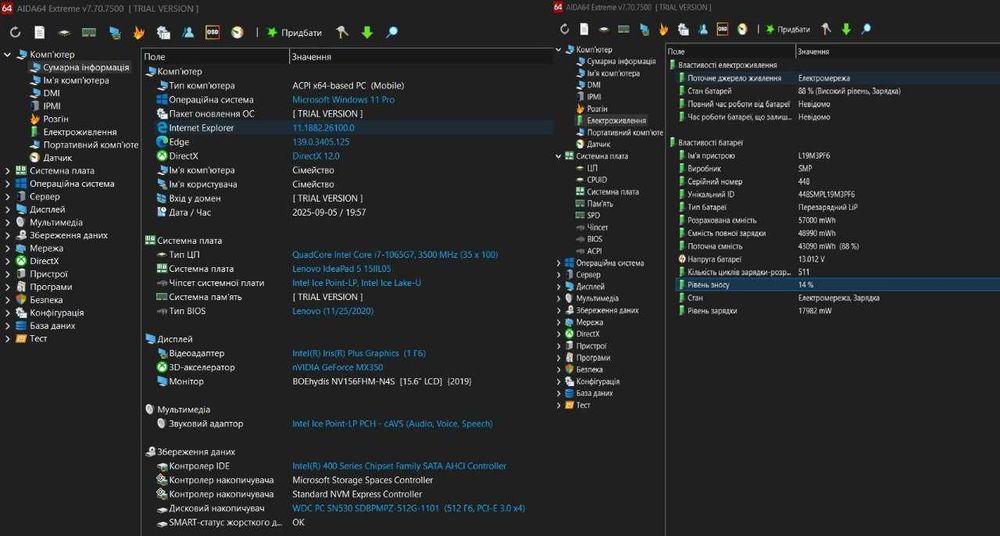Click OSD icon in right window toolbar

[723, 29]
